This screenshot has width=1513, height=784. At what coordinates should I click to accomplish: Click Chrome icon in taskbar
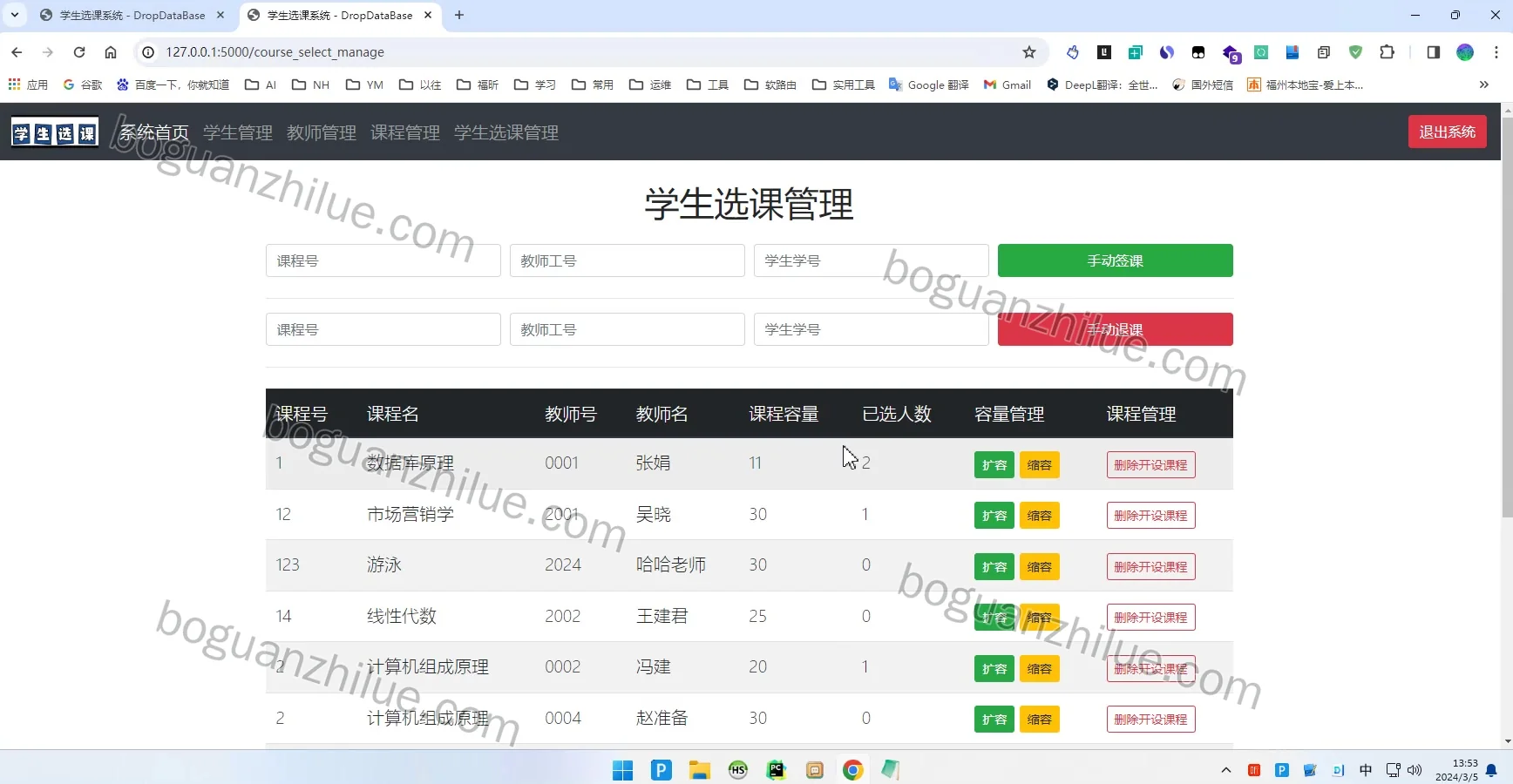coord(852,770)
